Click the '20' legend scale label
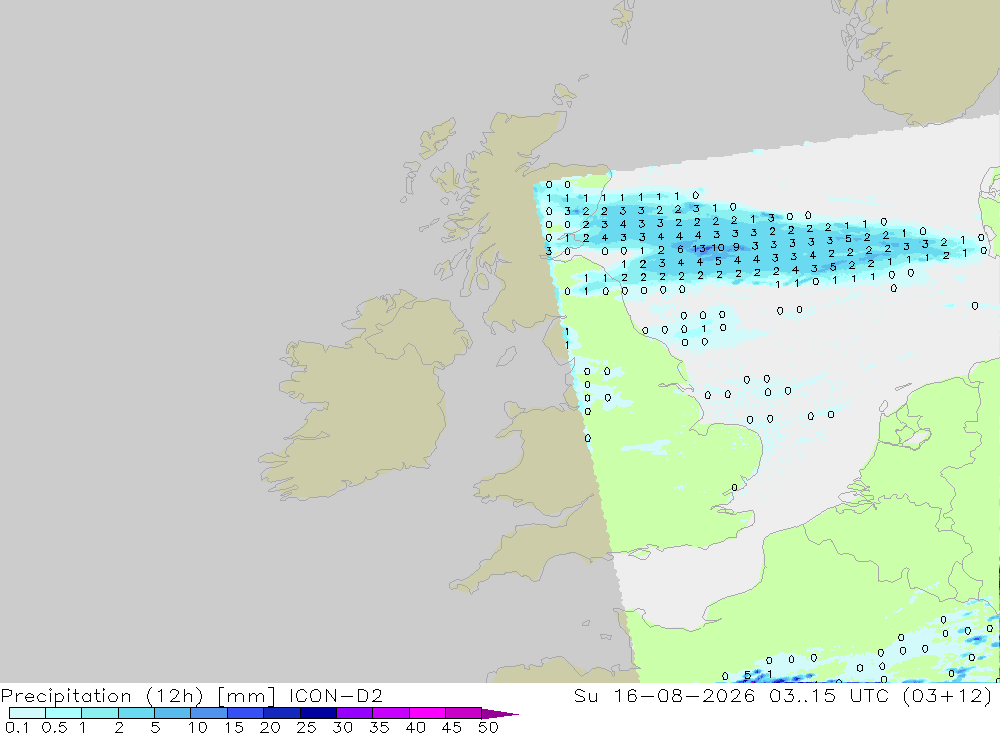 (270, 727)
